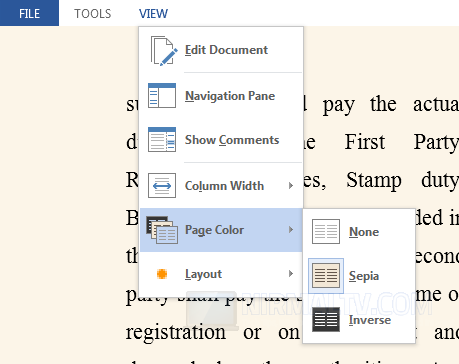Viewport: 459px width, 364px height.
Task: Select the Inverse page color label
Action: (x=370, y=320)
